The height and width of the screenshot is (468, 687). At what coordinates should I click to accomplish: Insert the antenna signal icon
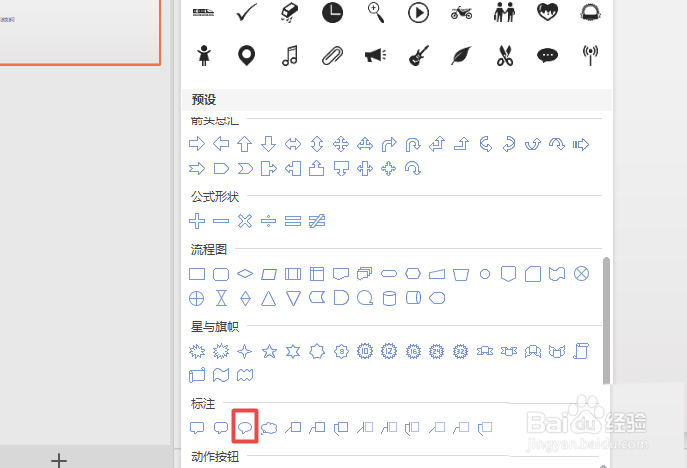pos(590,56)
